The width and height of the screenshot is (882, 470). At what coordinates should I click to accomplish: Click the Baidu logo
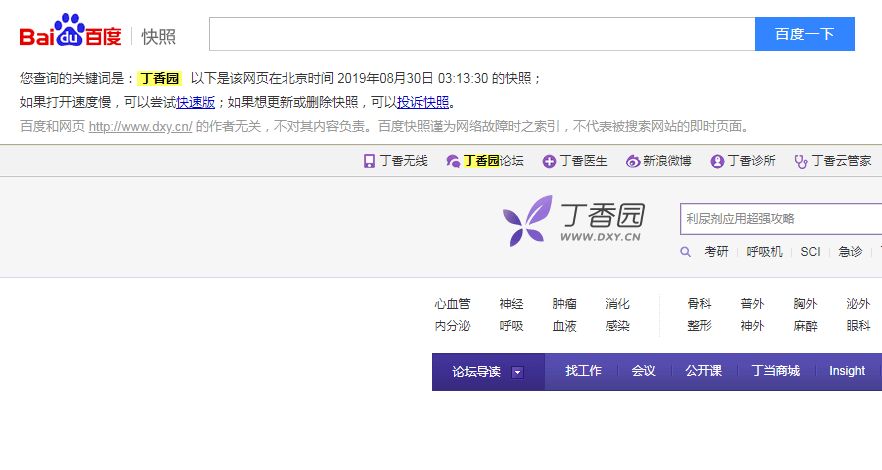(70, 30)
